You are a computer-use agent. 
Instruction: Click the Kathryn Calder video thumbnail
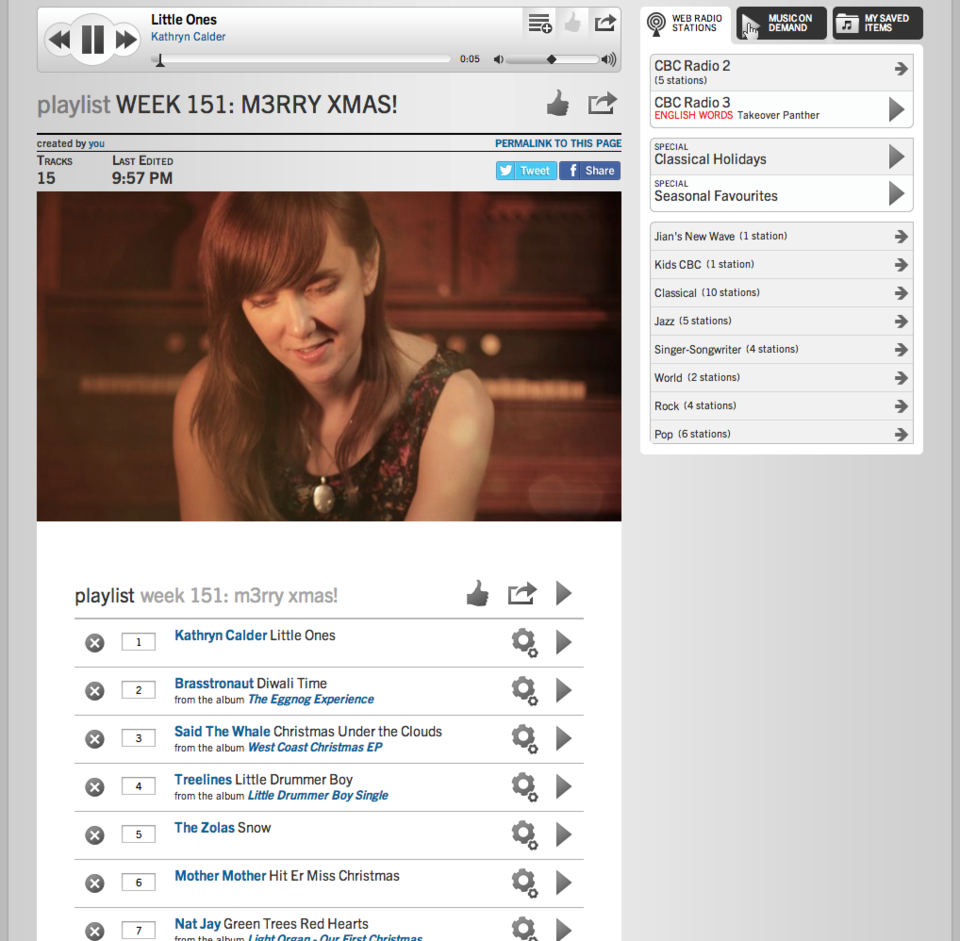pos(329,356)
